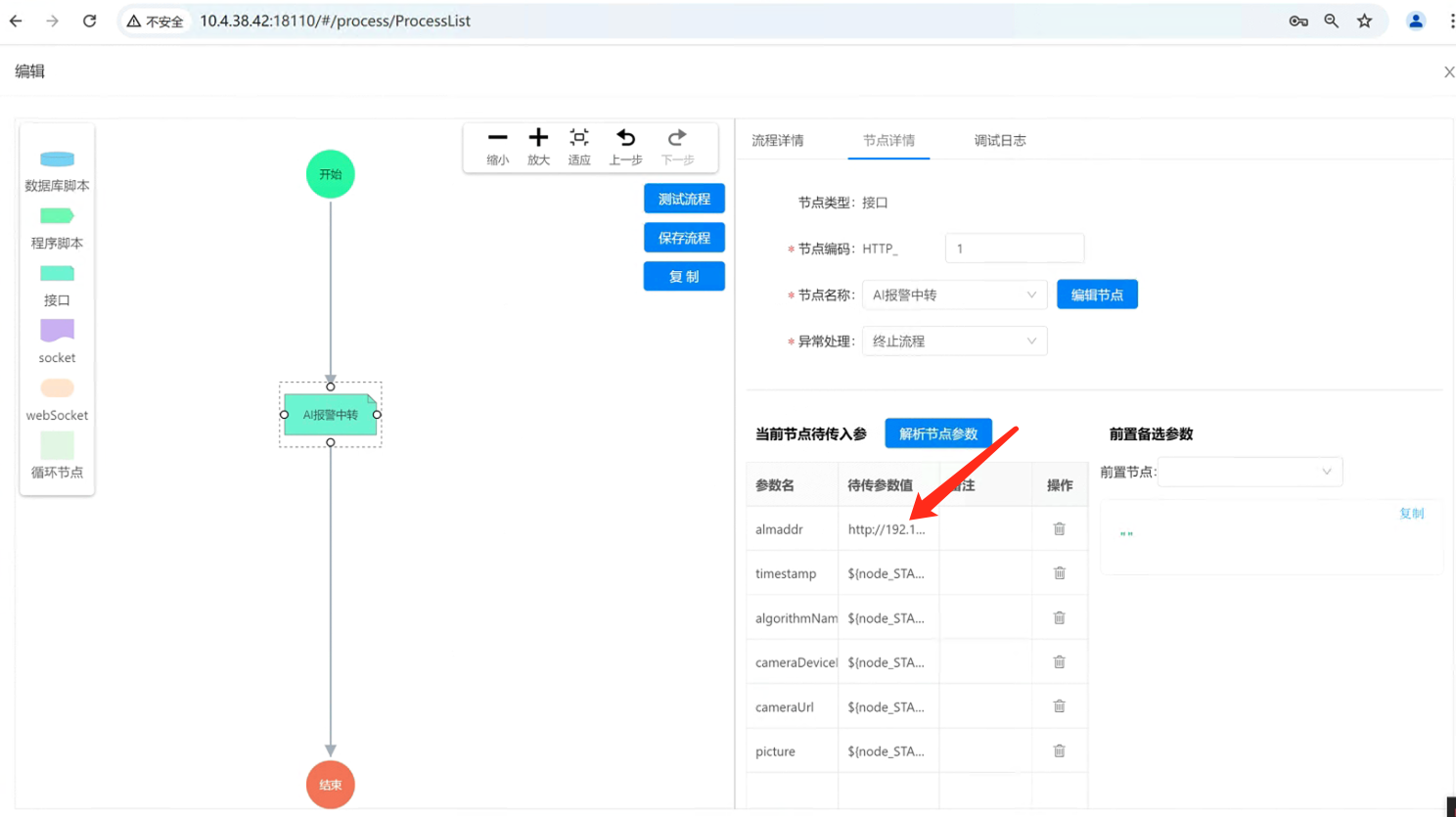Click the 缩小 zoom out icon
The width and height of the screenshot is (1456, 817).
[x=498, y=138]
